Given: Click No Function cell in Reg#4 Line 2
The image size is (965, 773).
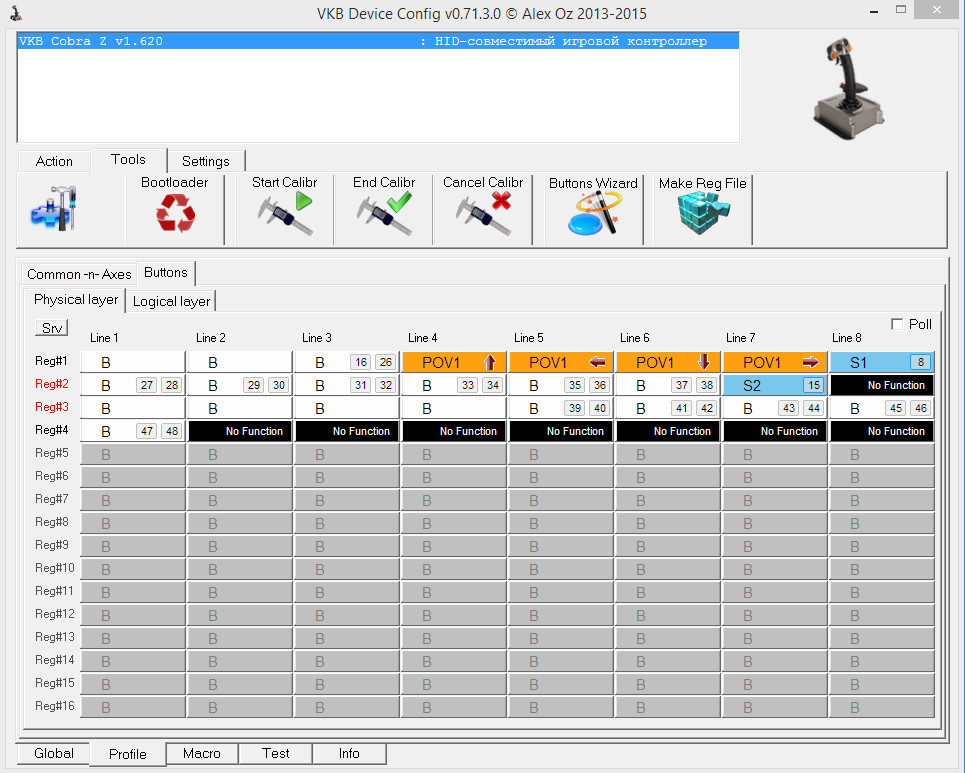Looking at the screenshot, I should click(240, 431).
